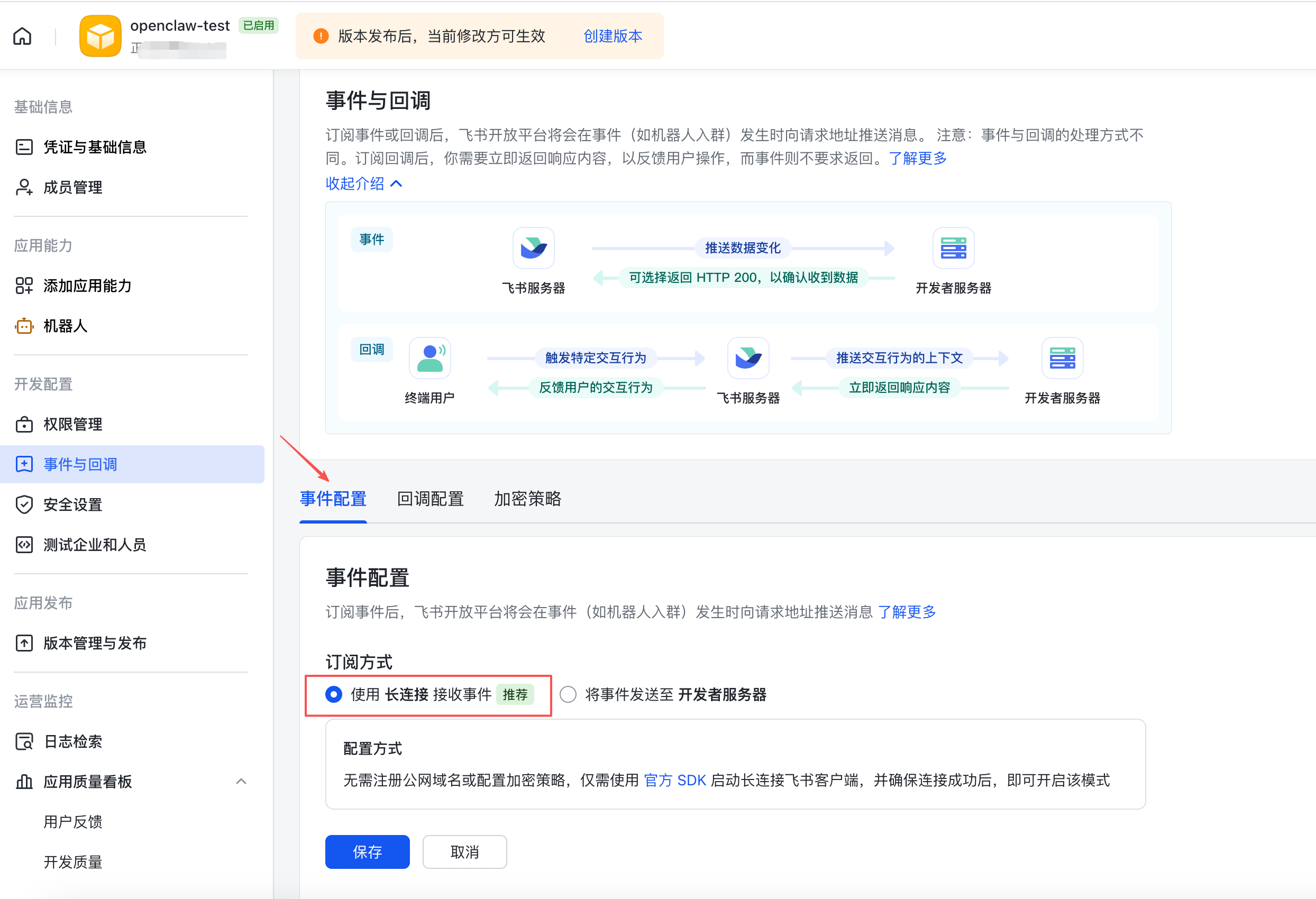Open 日志检索 log search
This screenshot has width=1316, height=899.
[72, 741]
